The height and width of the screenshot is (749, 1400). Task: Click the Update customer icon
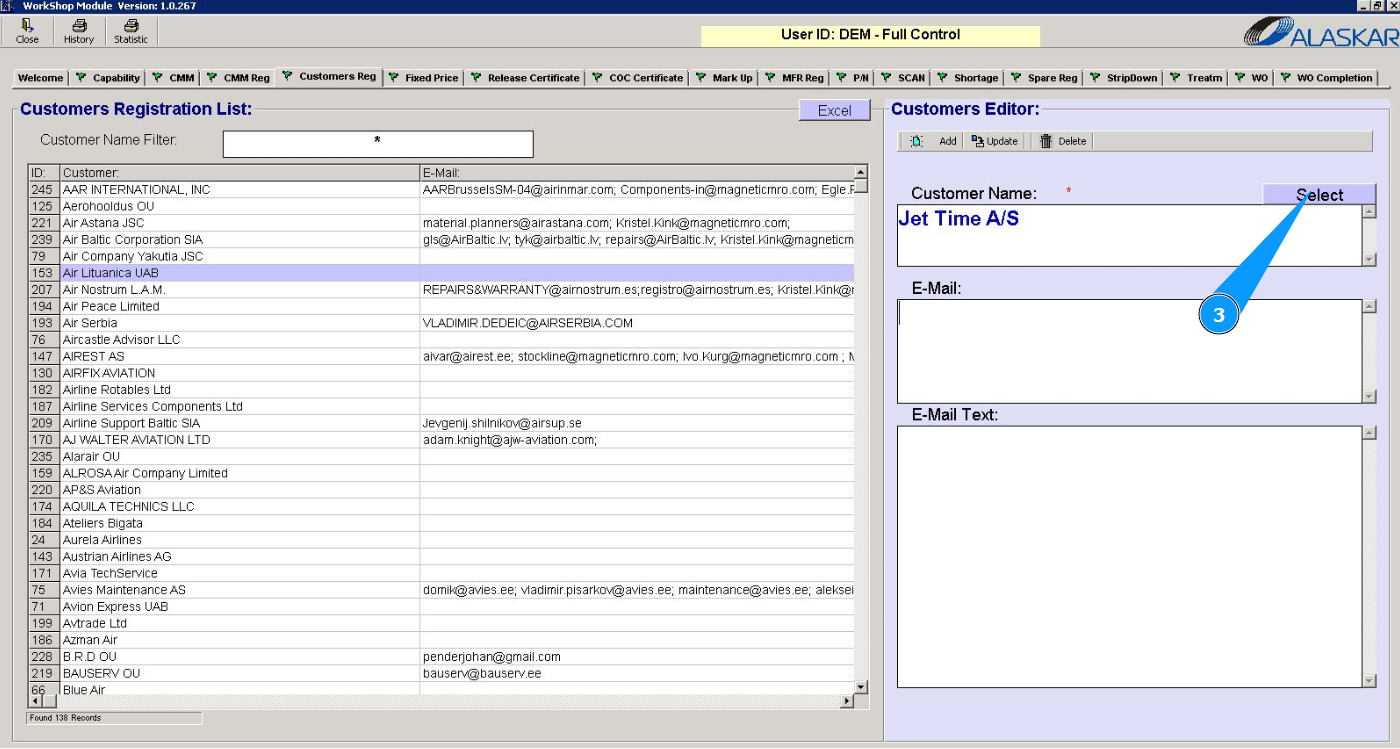point(977,142)
